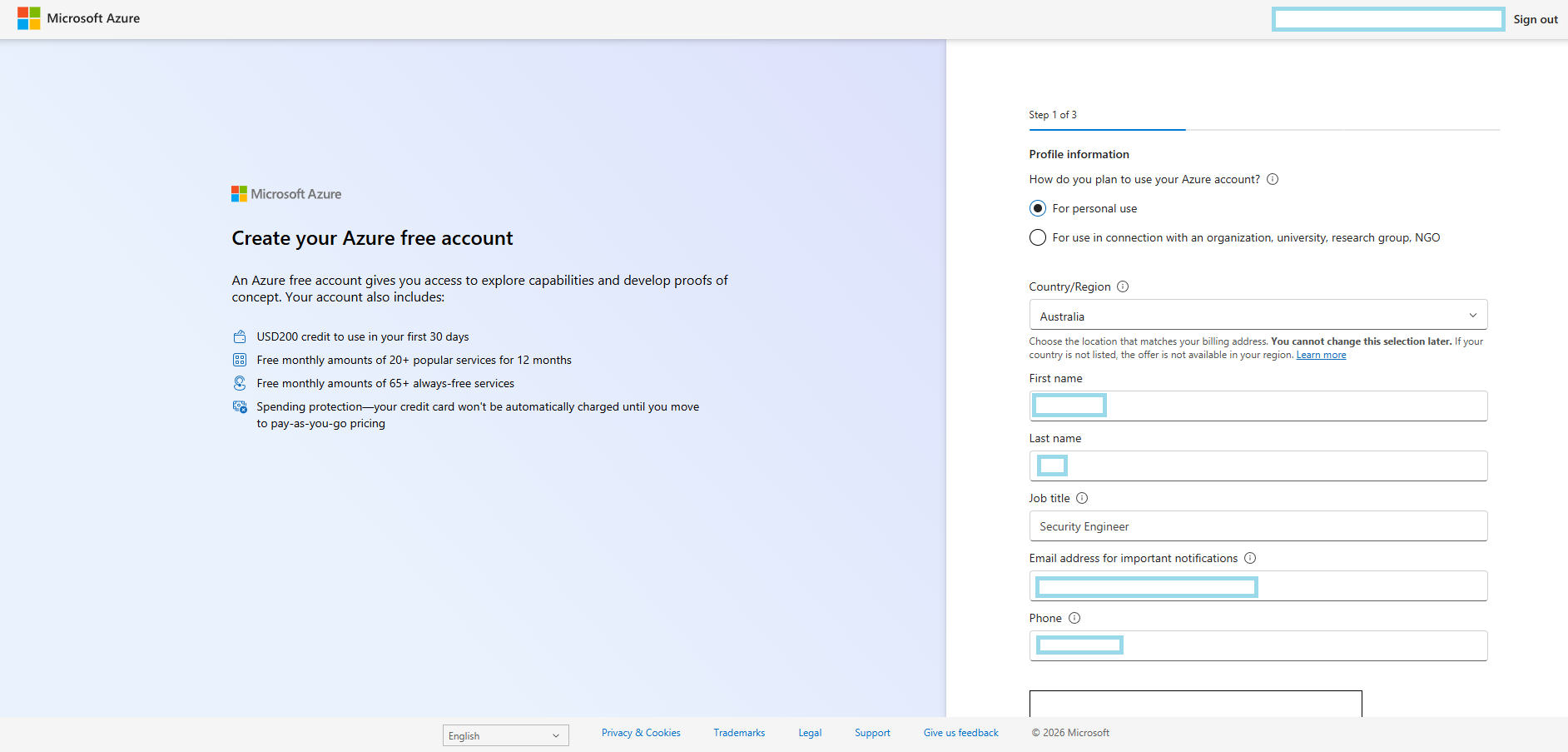Image resolution: width=1568 pixels, height=752 pixels.
Task: Click Sign out in the header
Action: (1536, 19)
